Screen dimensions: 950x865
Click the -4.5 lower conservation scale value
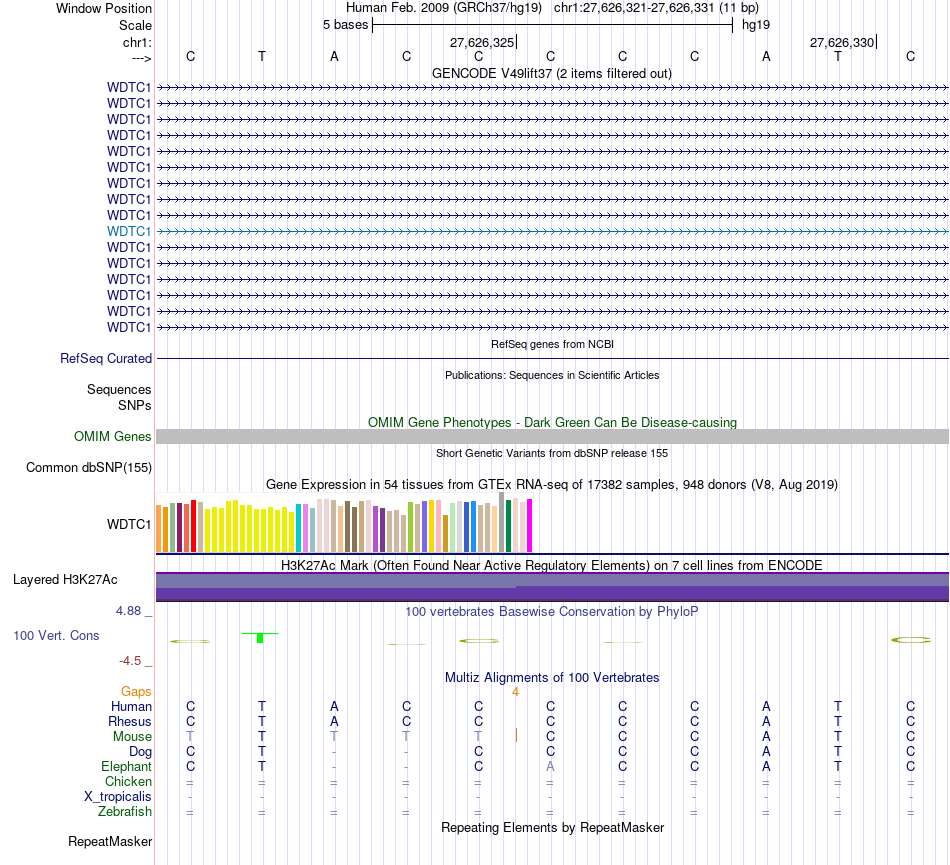tap(130, 661)
